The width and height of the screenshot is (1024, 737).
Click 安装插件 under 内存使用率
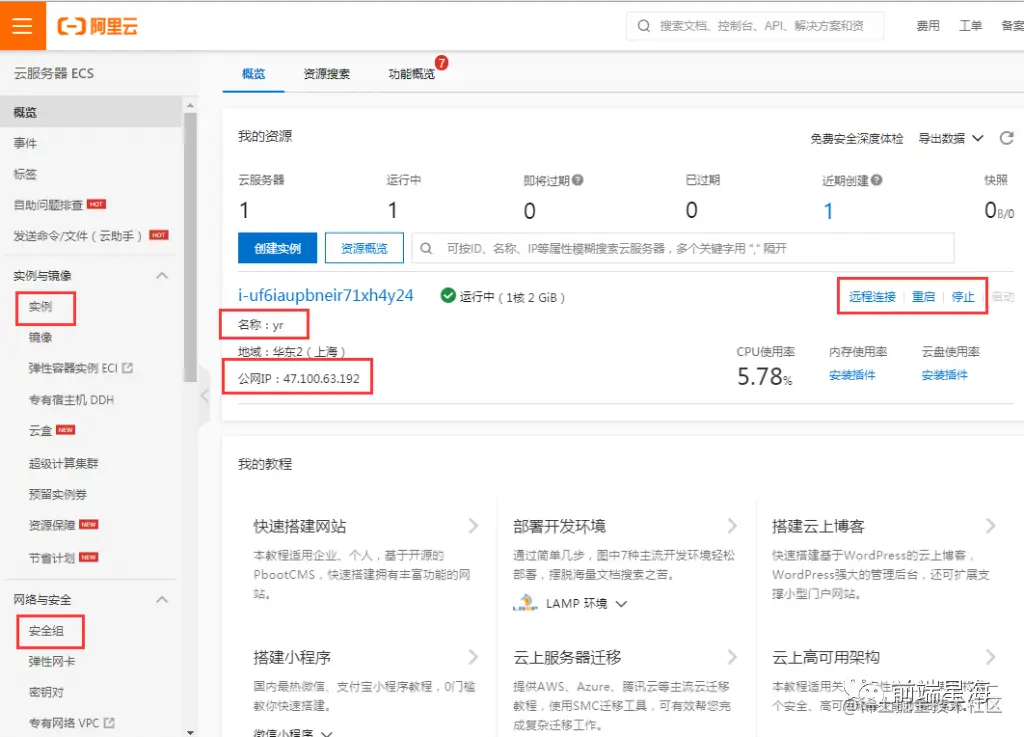(852, 375)
